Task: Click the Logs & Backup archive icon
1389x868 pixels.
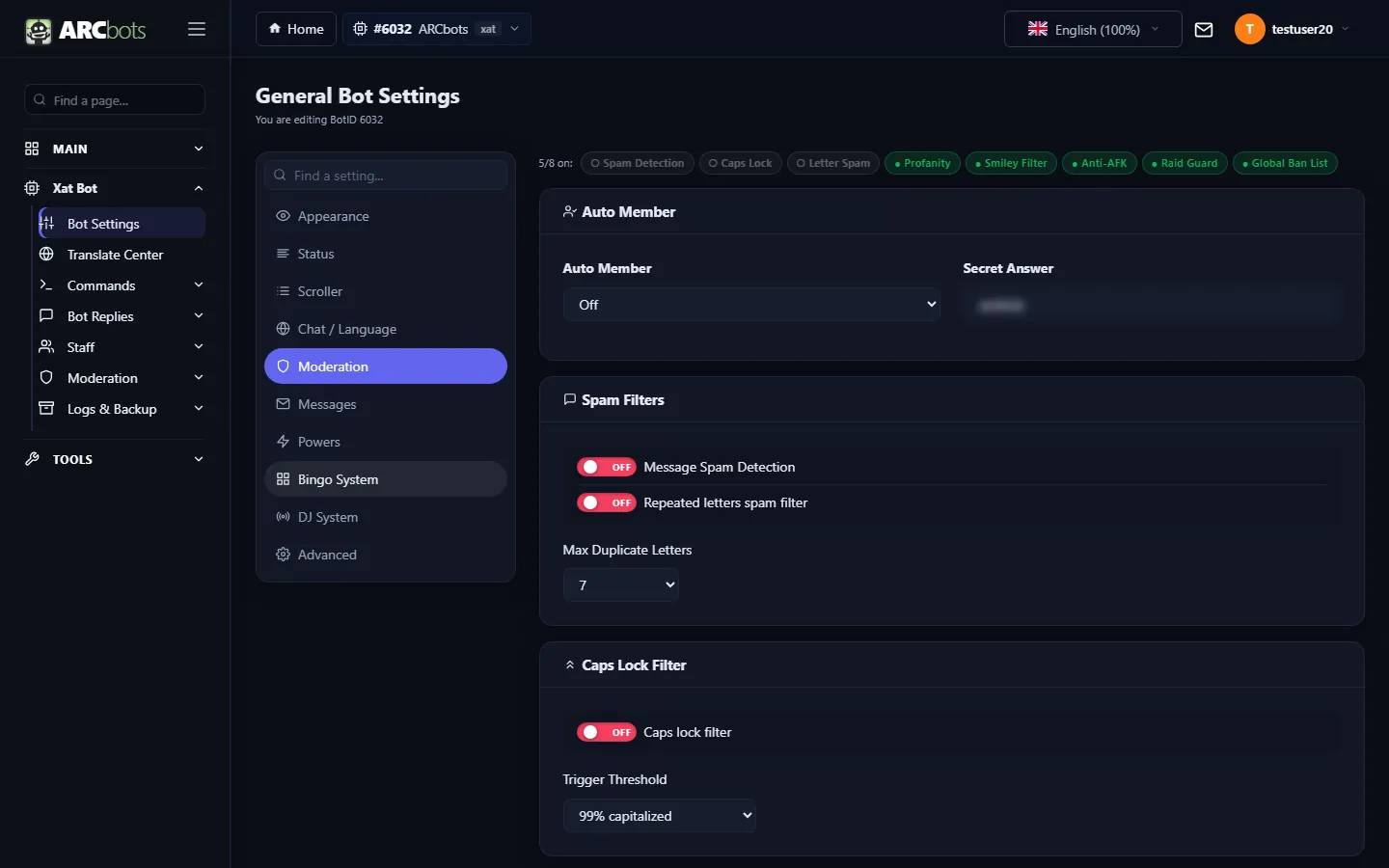Action: point(46,409)
